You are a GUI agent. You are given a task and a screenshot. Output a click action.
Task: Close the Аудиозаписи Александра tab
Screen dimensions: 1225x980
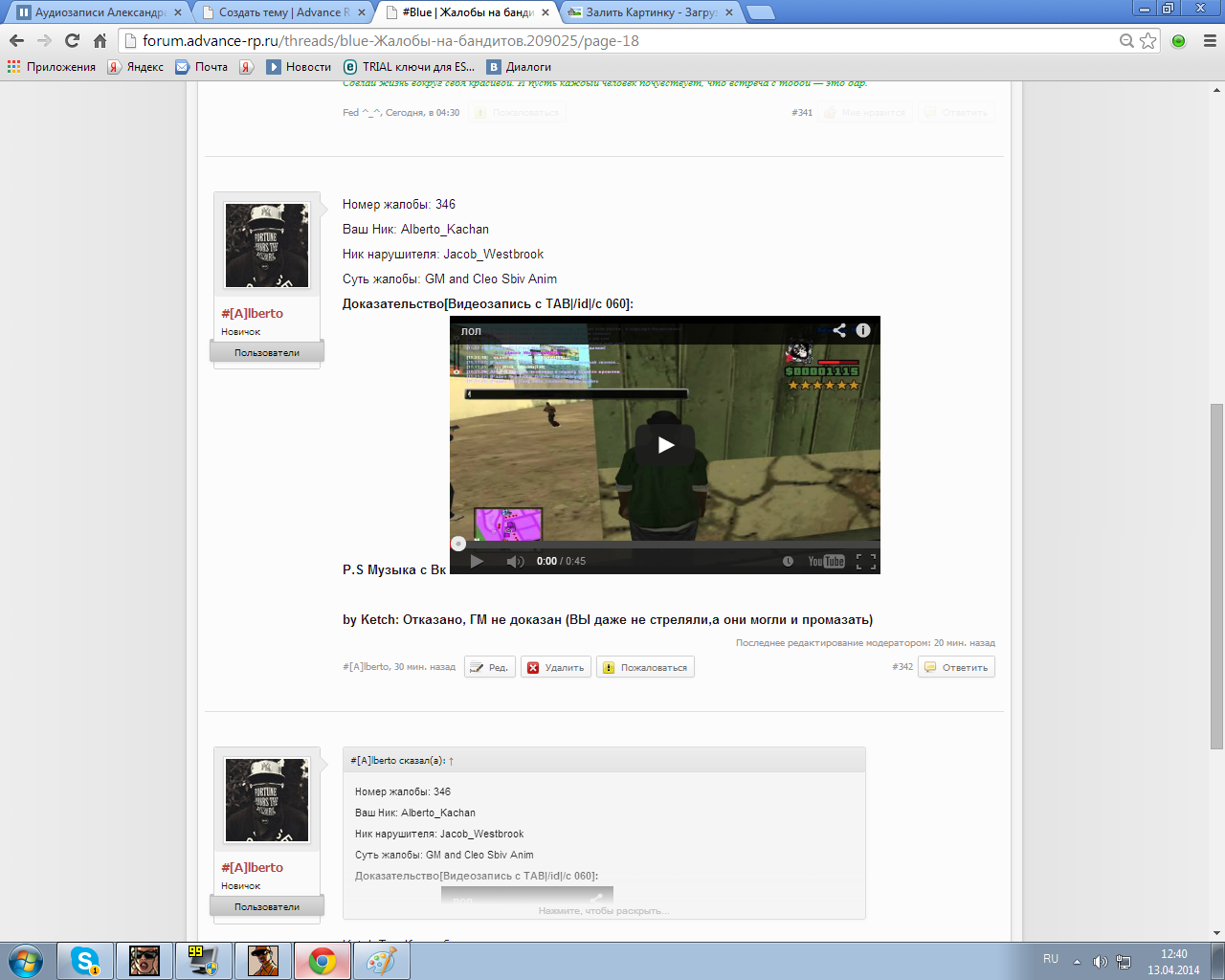[x=178, y=12]
